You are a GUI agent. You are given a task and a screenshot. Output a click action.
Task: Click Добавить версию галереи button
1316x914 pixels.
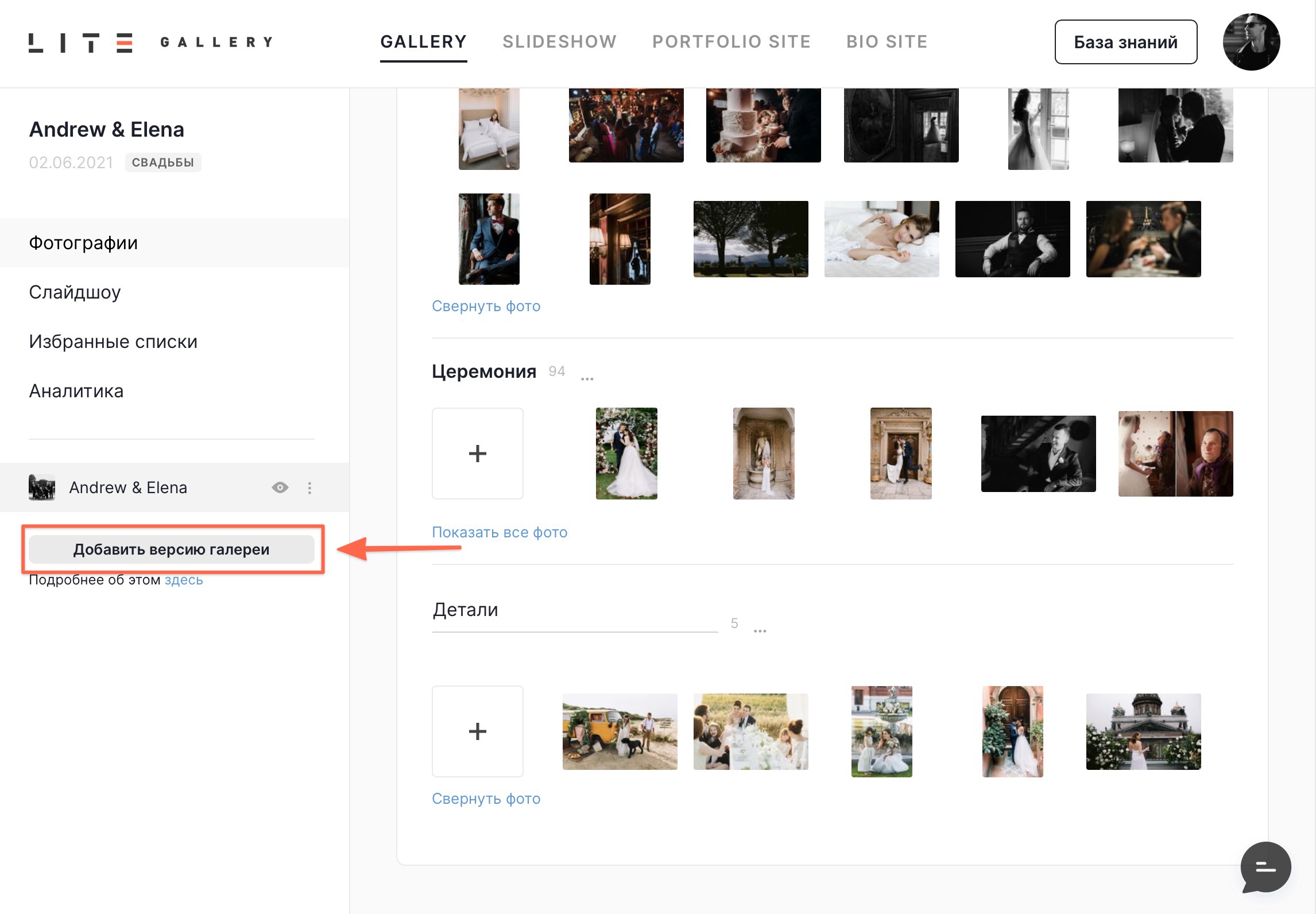click(x=171, y=549)
